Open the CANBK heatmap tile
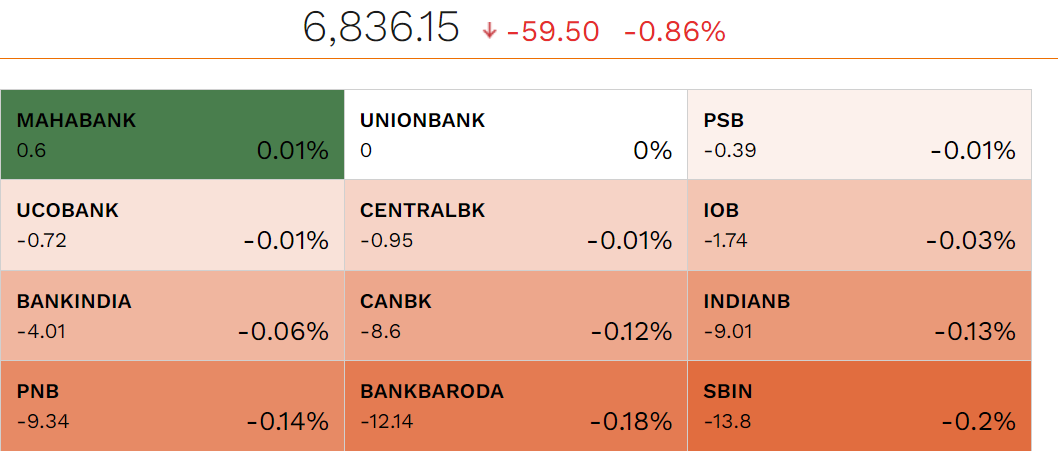The image size is (1058, 451). click(515, 315)
